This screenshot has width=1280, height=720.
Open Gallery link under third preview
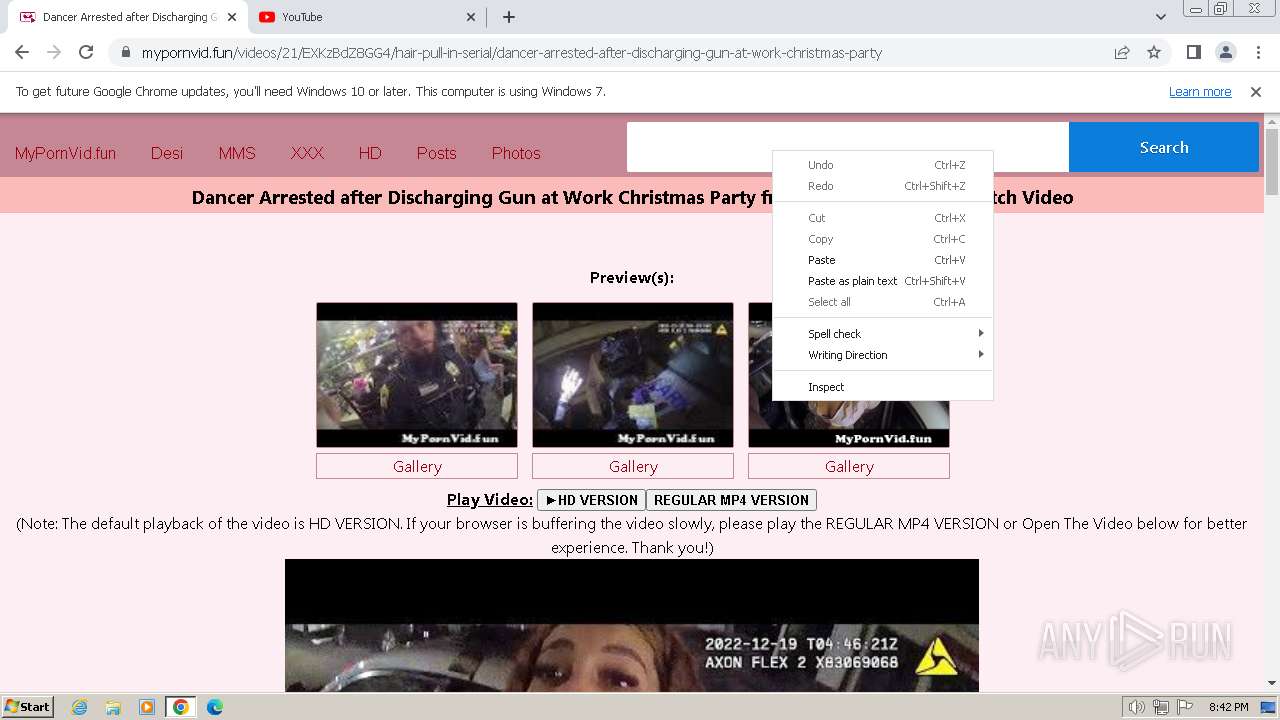tap(849, 466)
